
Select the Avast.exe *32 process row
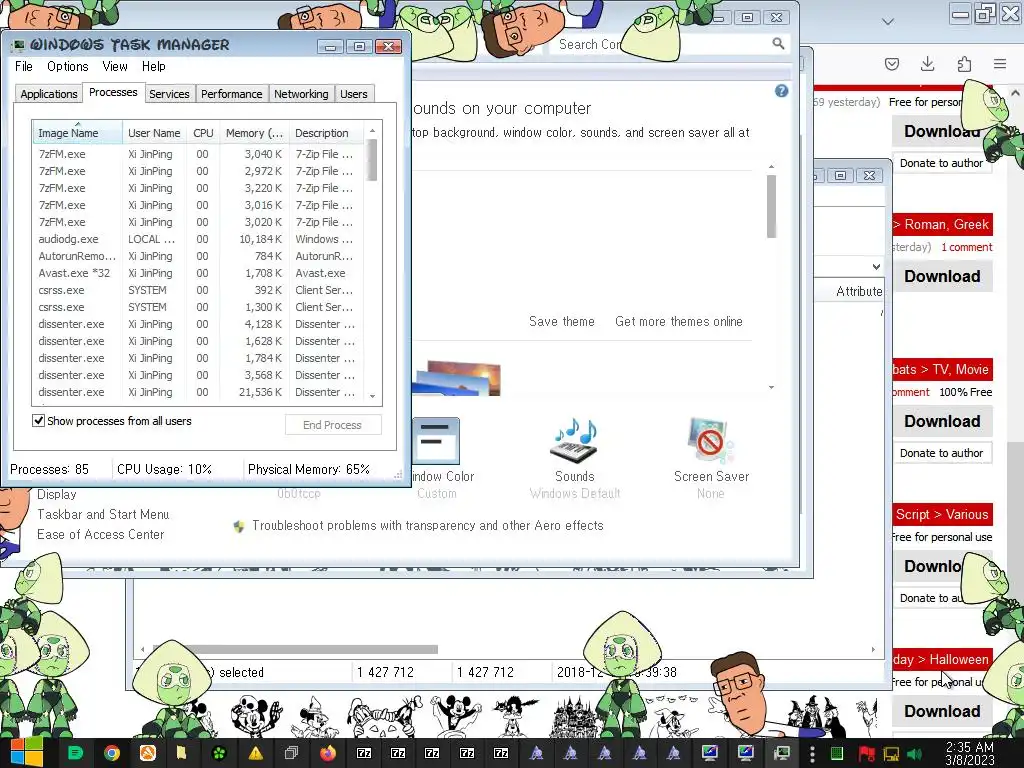click(x=199, y=273)
